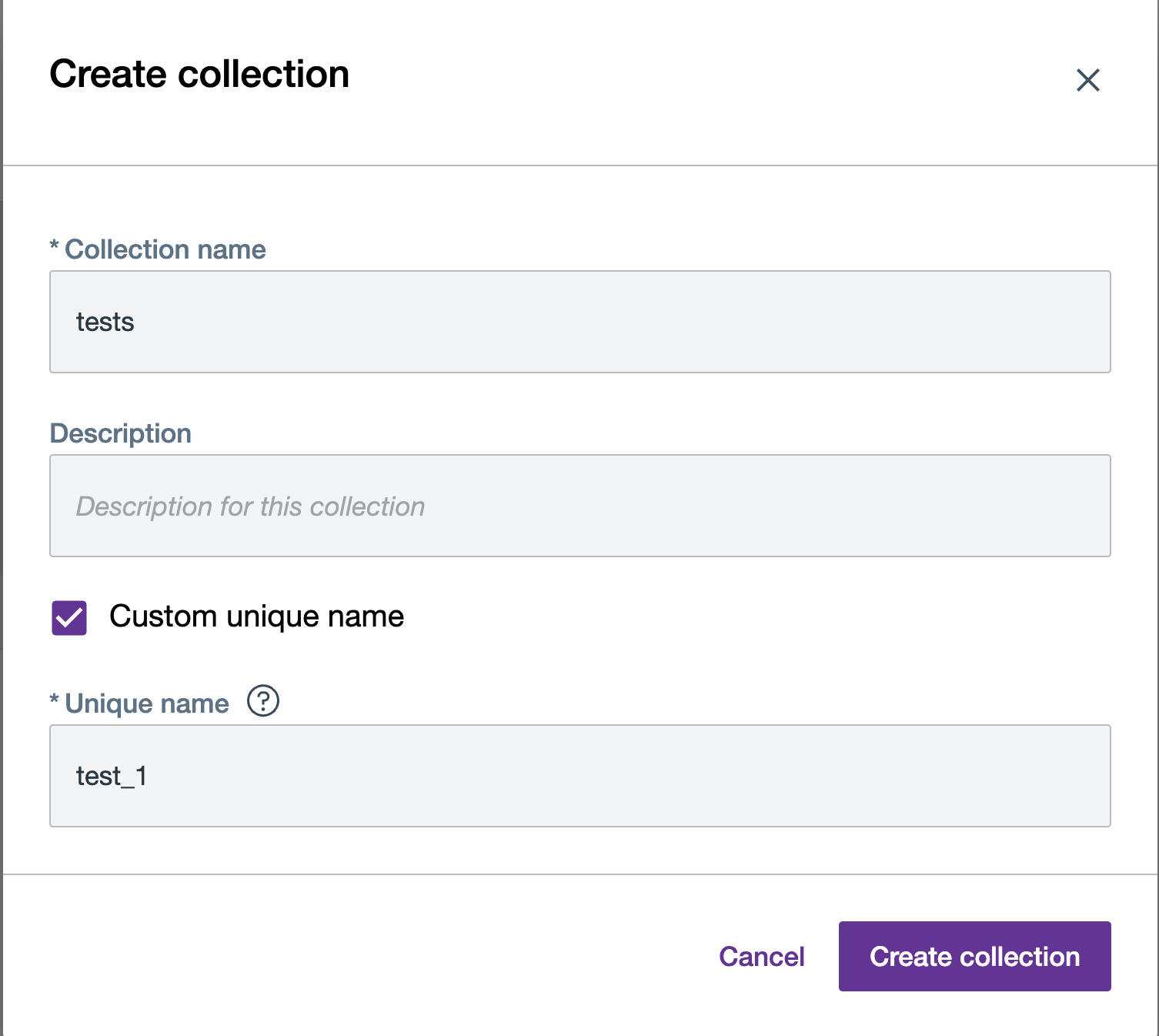Click the Collection name required label
This screenshot has height=1036, width=1159.
point(158,249)
